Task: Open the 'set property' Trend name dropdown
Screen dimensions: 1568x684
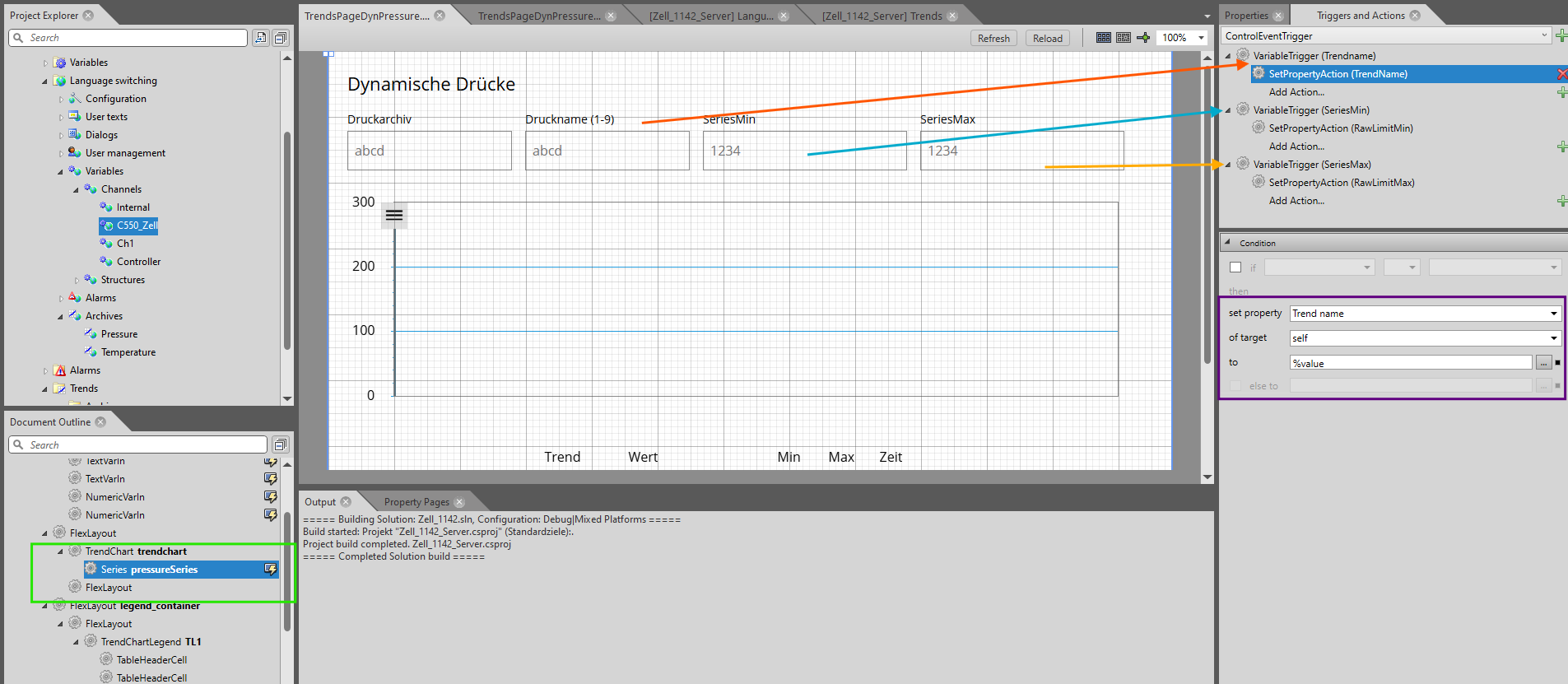Action: [x=1553, y=314]
